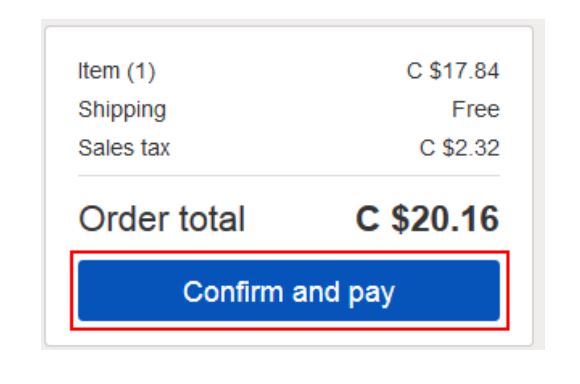Image resolution: width=580 pixels, height=384 pixels.
Task: Click the (1) quantity beside Item
Action: point(141,71)
